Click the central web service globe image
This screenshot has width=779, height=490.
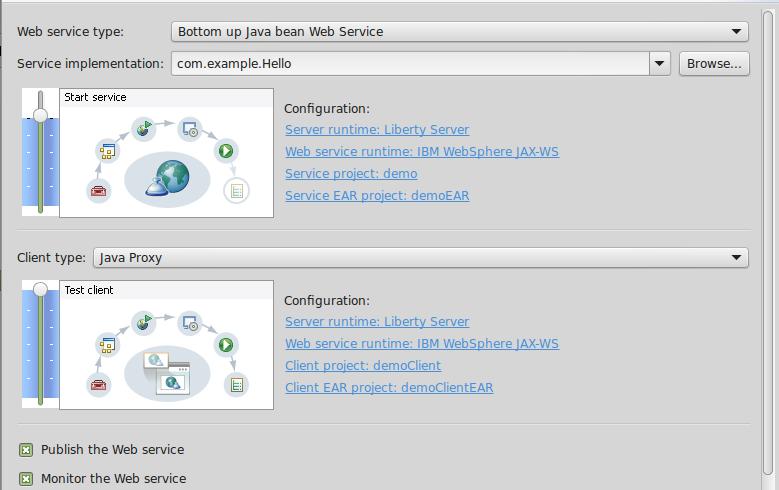pos(167,179)
